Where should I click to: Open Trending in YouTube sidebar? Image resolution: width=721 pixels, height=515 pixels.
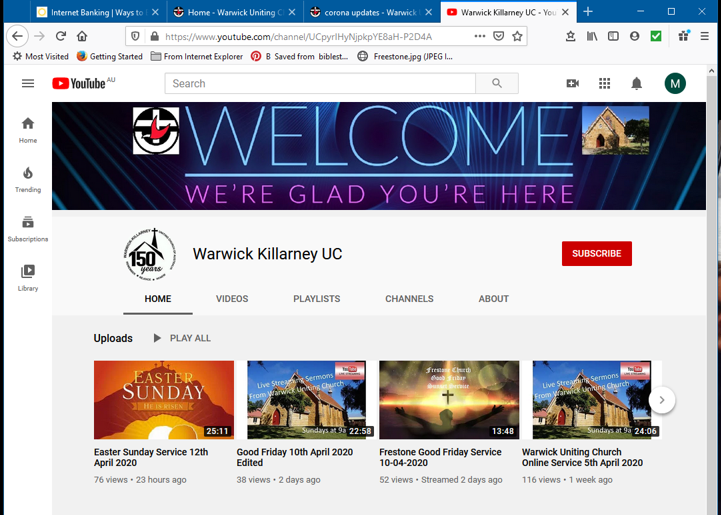(x=28, y=179)
